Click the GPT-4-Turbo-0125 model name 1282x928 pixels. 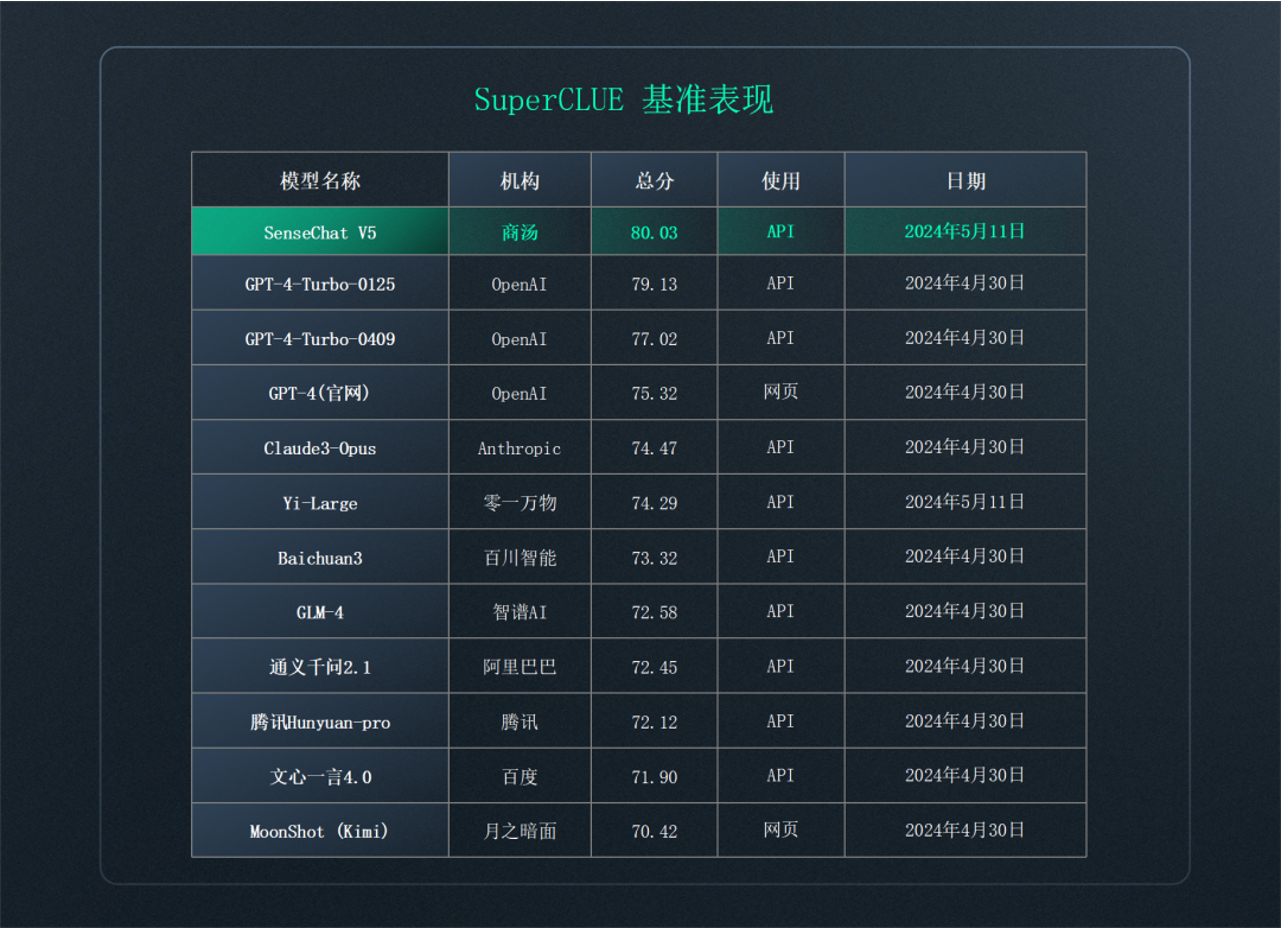tap(320, 284)
